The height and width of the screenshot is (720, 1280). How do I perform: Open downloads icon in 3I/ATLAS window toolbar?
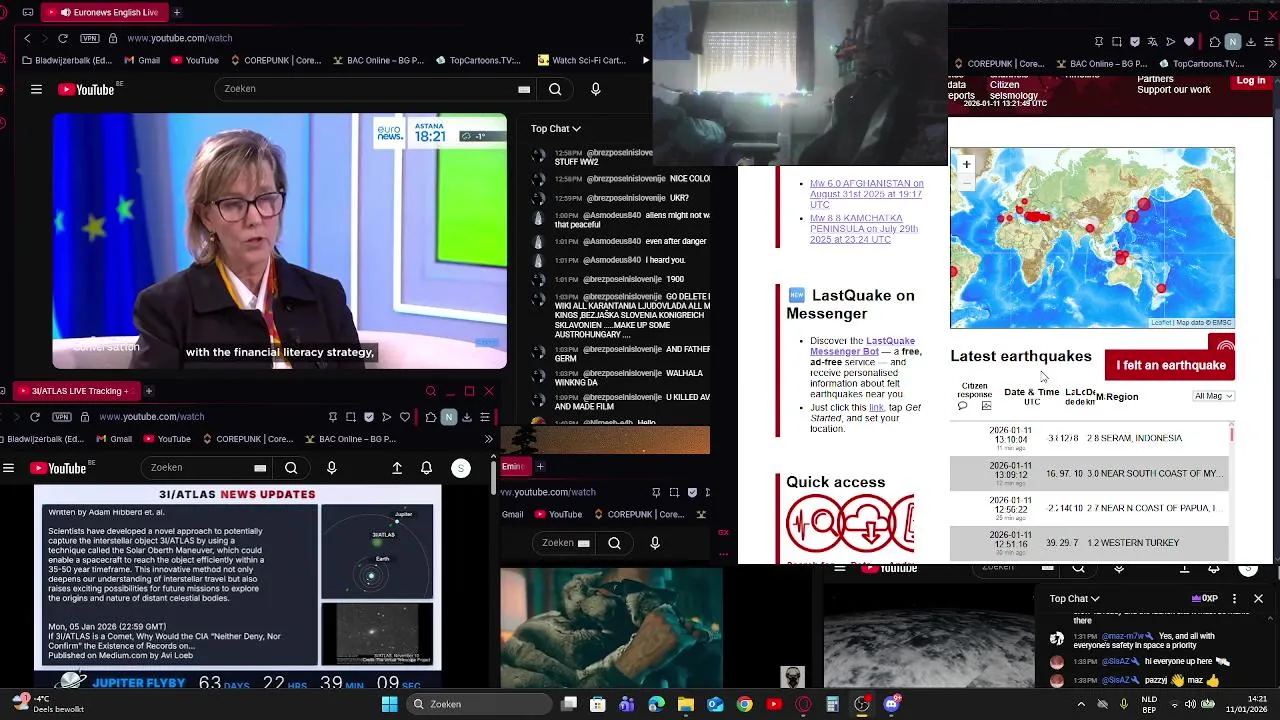(x=467, y=417)
